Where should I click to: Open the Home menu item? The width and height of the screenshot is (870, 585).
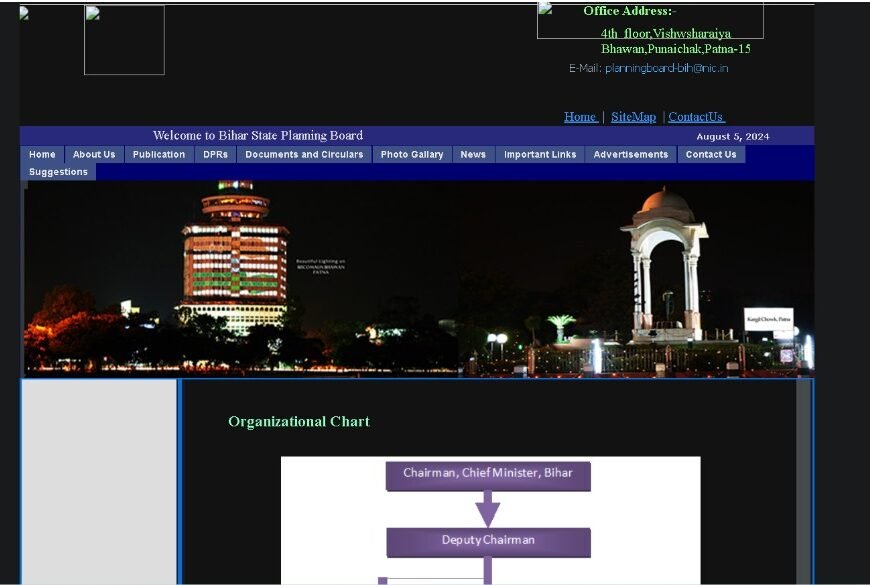coord(41,154)
